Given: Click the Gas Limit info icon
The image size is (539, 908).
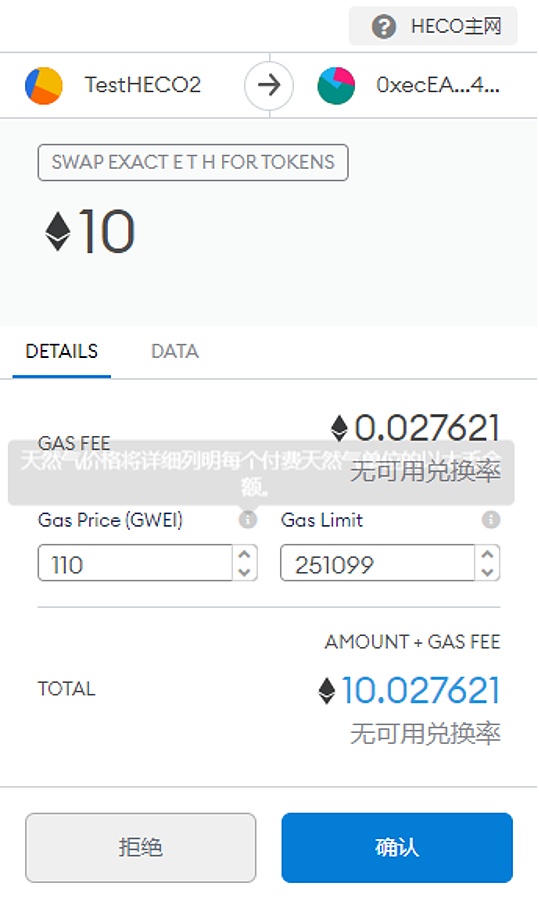Looking at the screenshot, I should click(491, 519).
